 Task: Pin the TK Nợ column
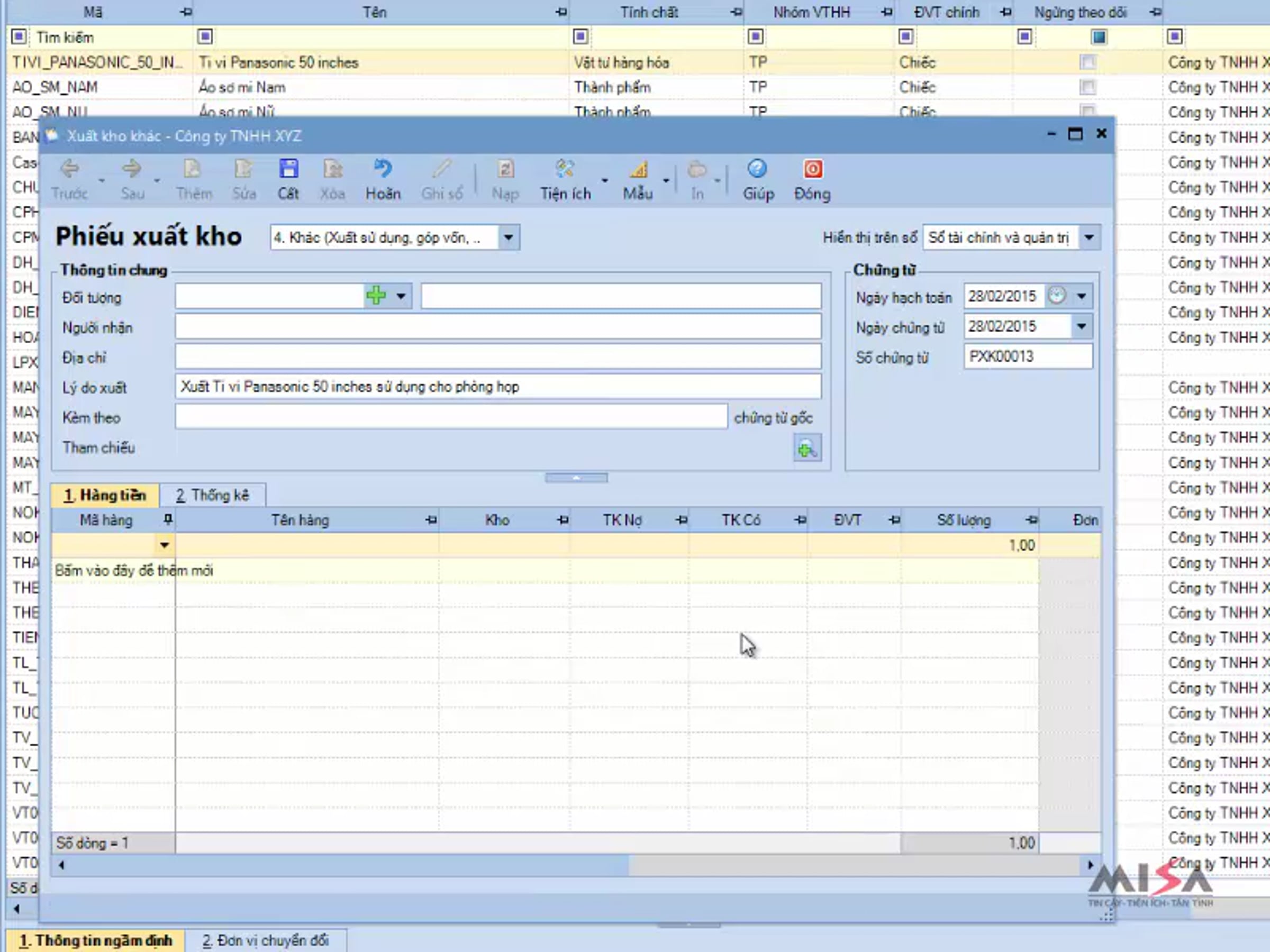(x=682, y=520)
